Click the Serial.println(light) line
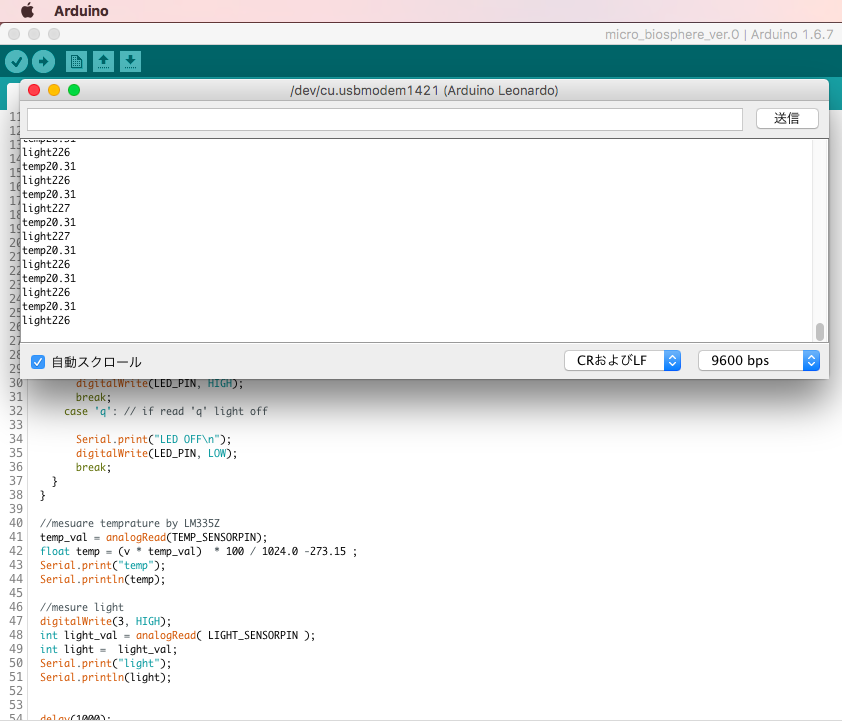This screenshot has height=721, width=842. click(106, 677)
